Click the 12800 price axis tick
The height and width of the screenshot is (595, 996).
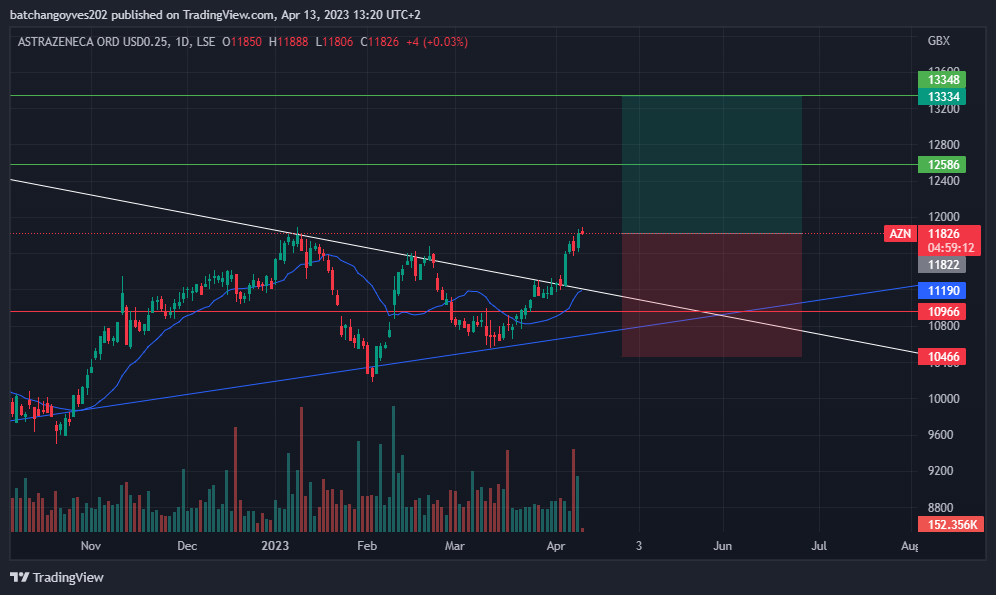943,145
